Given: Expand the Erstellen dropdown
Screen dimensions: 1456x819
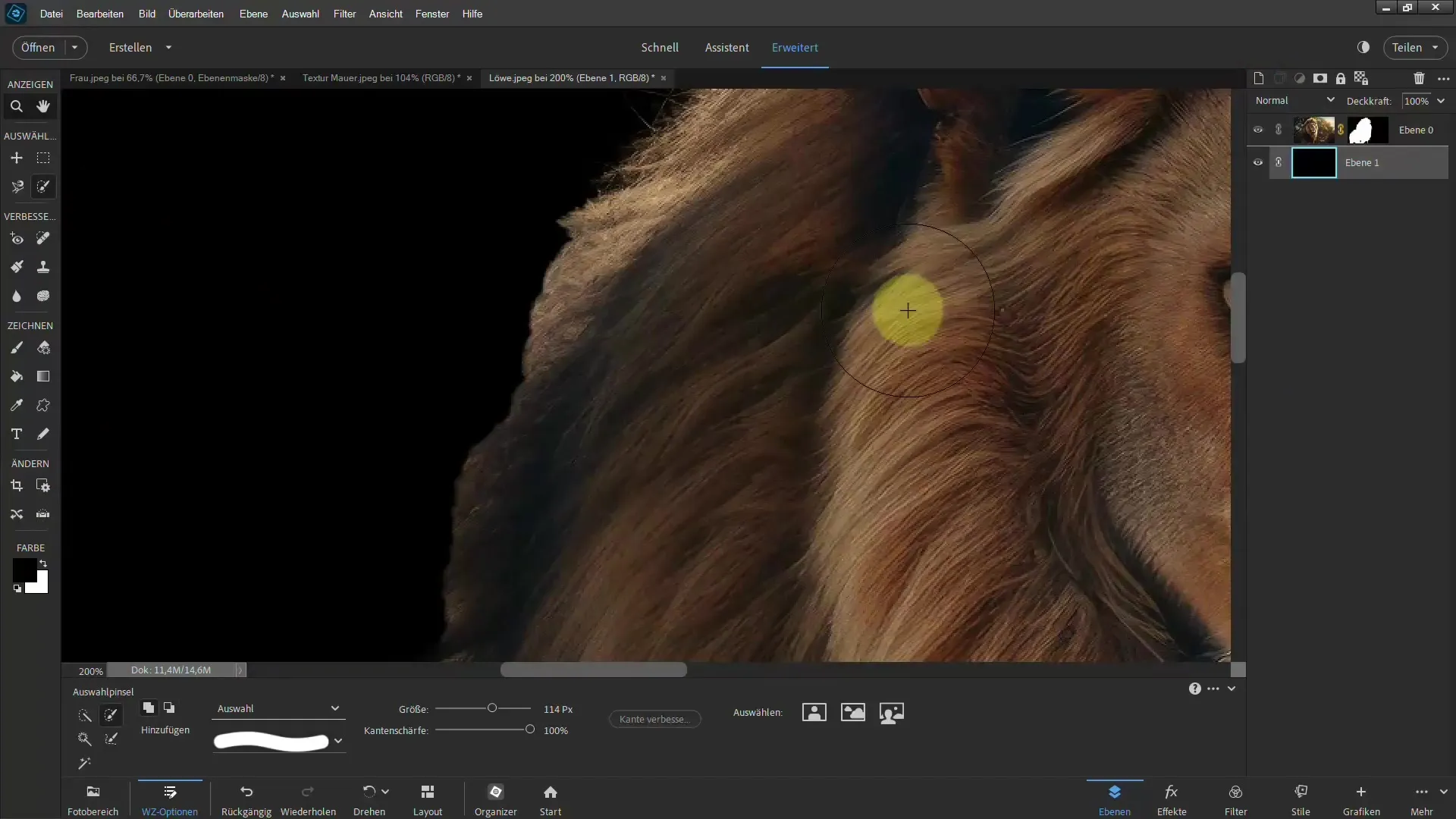Looking at the screenshot, I should click(x=168, y=47).
